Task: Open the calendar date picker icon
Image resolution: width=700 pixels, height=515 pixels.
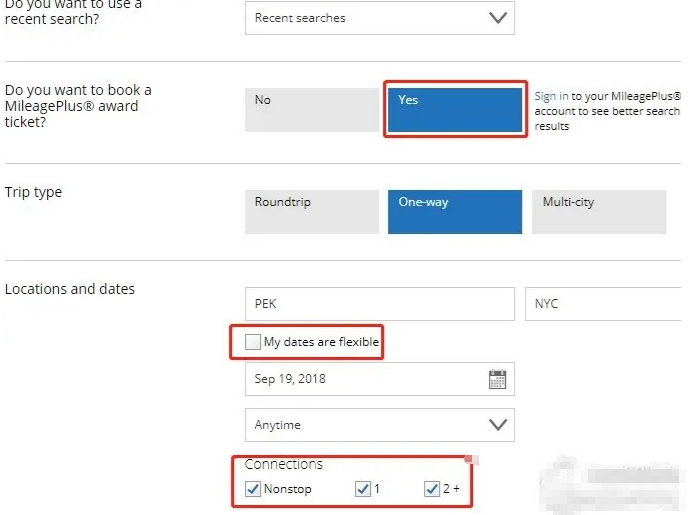Action: 497,379
